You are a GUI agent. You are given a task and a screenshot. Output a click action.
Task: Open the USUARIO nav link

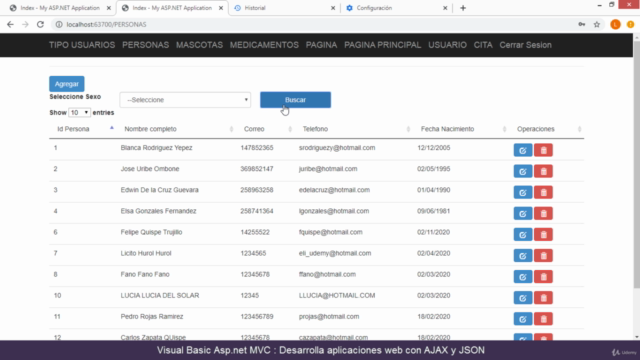(x=447, y=45)
